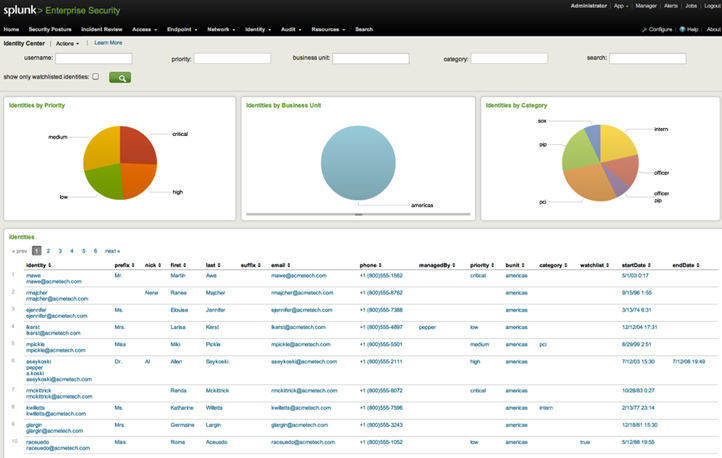The image size is (722, 458).
Task: Focus the category input field
Action: click(x=509, y=58)
